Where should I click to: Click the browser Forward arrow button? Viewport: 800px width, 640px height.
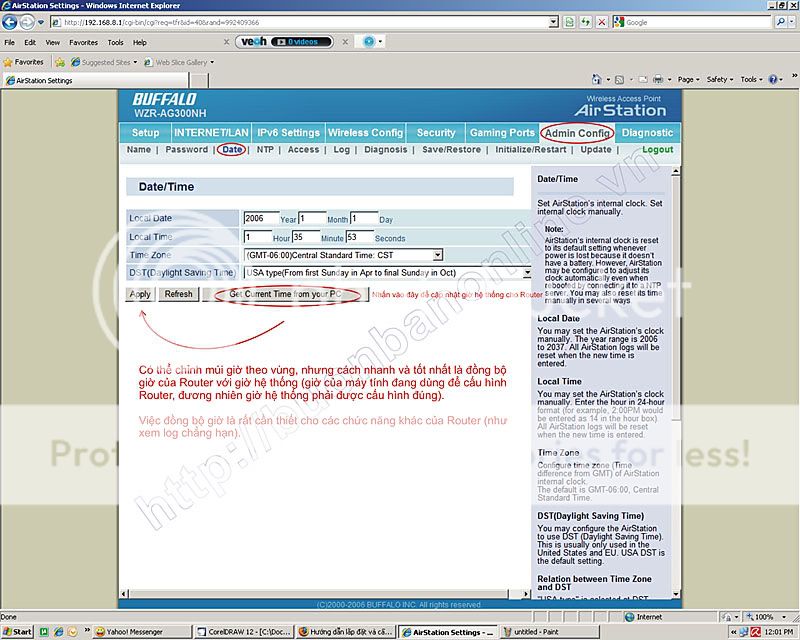[27, 22]
